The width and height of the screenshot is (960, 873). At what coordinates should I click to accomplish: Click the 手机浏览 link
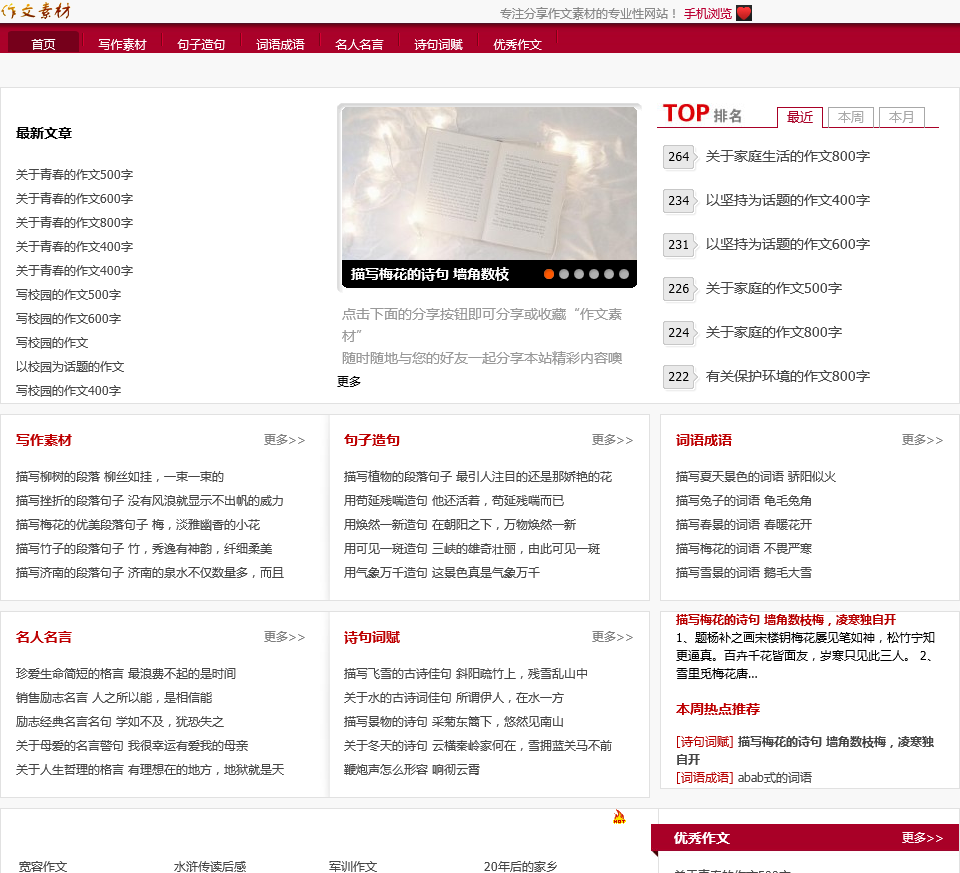pos(708,13)
